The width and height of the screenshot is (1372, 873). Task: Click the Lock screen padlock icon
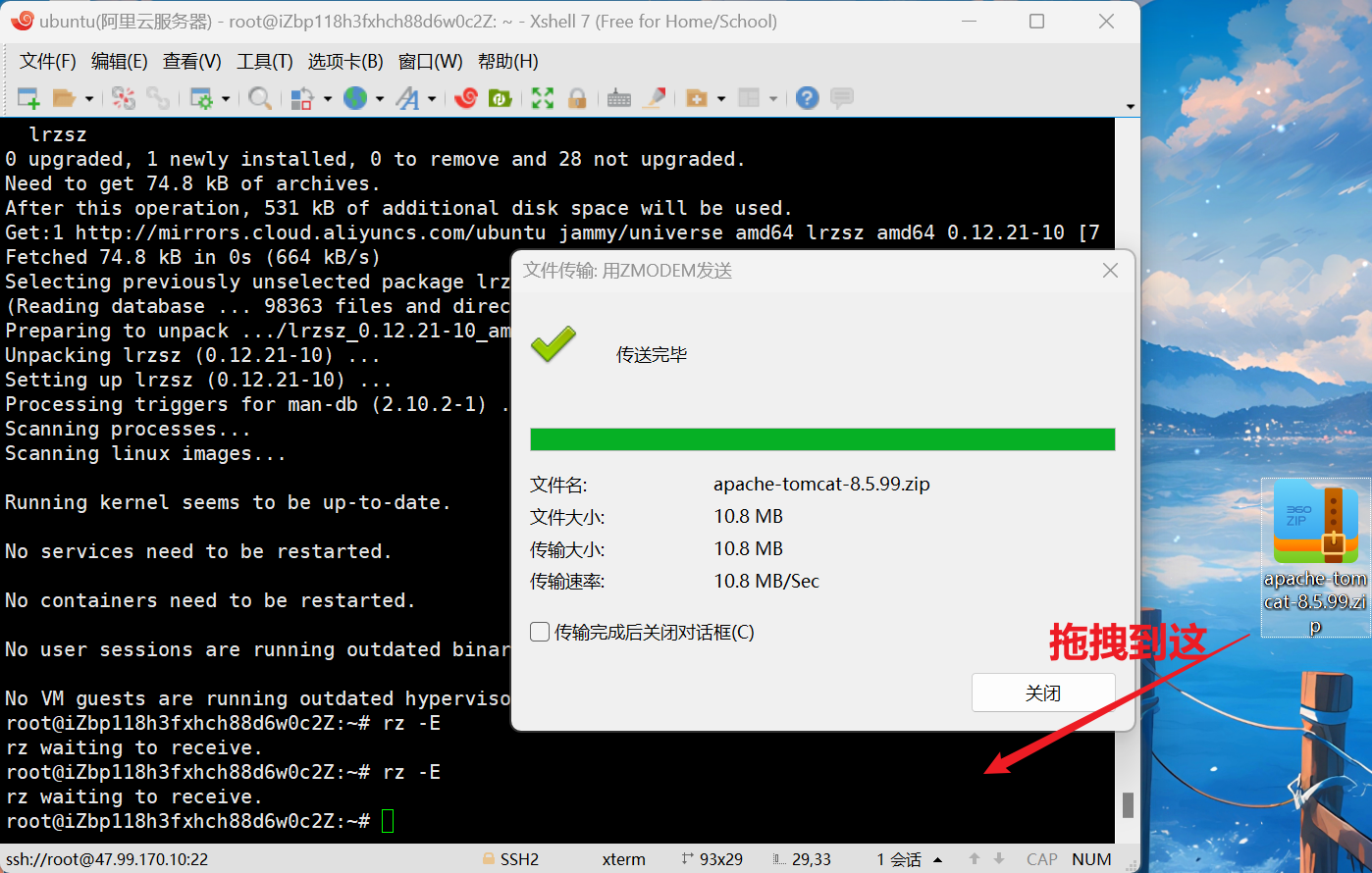coord(577,97)
